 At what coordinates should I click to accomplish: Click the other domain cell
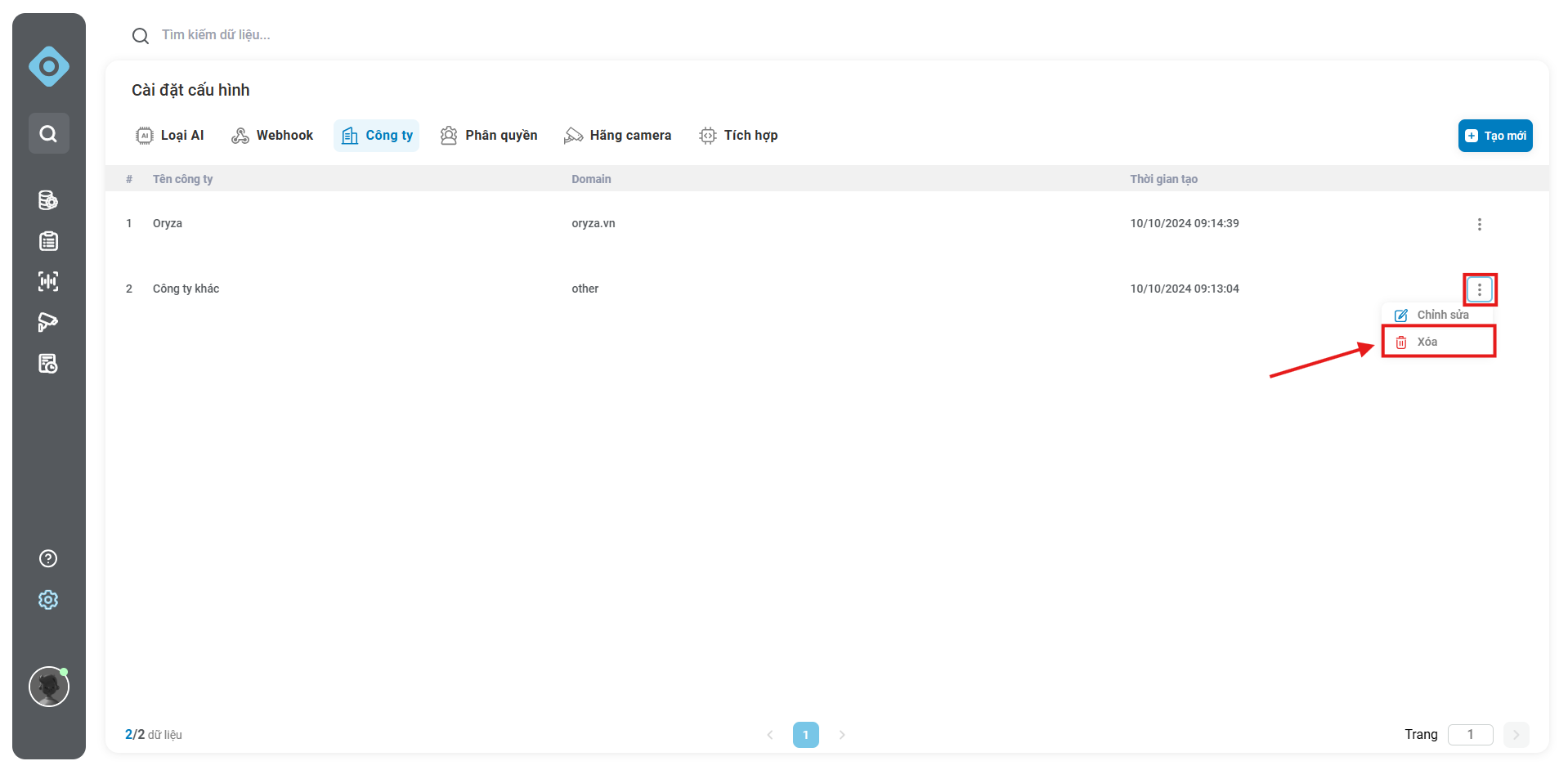click(x=585, y=289)
